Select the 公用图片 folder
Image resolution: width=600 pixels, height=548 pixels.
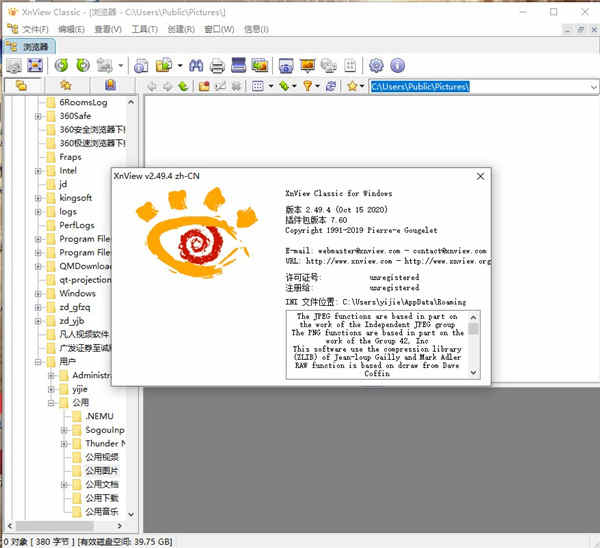coord(102,471)
